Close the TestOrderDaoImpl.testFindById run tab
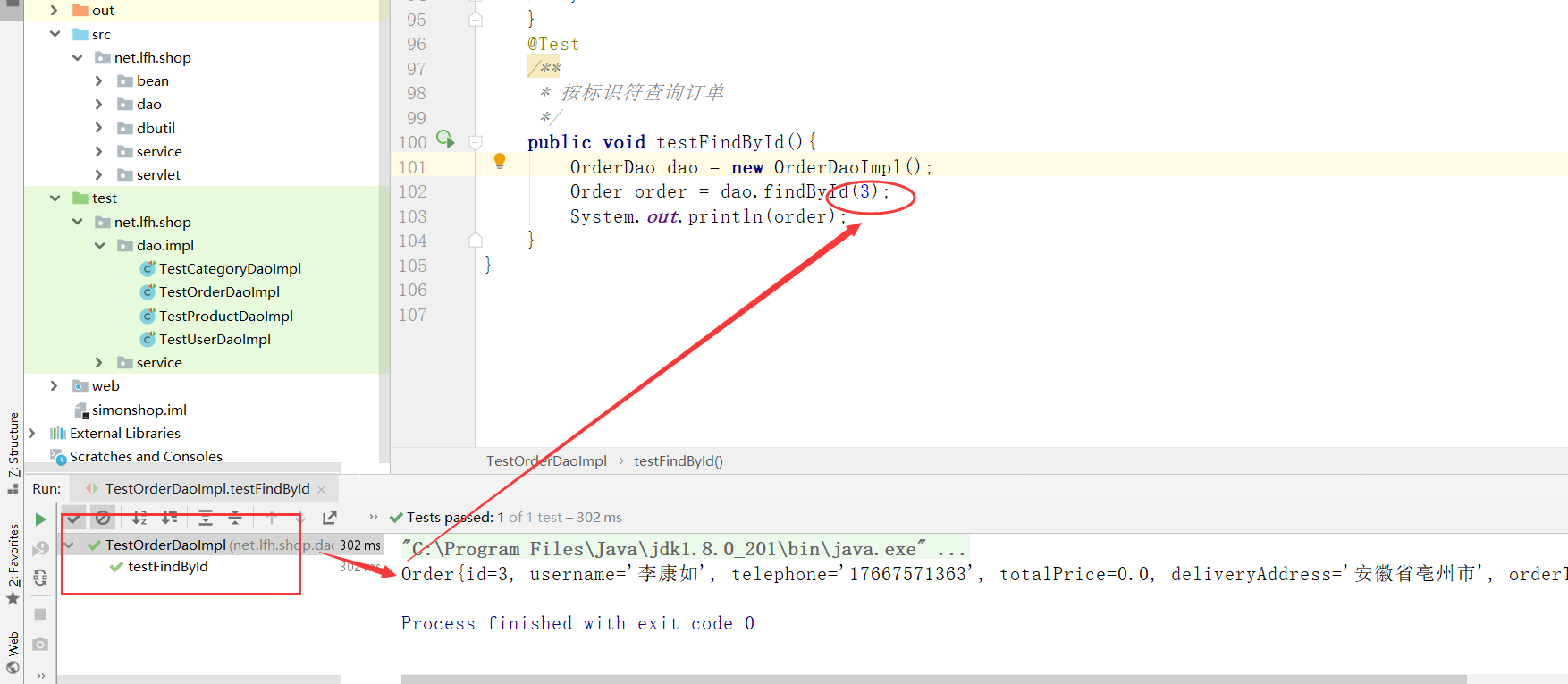The width and height of the screenshot is (1568, 684). click(x=322, y=489)
